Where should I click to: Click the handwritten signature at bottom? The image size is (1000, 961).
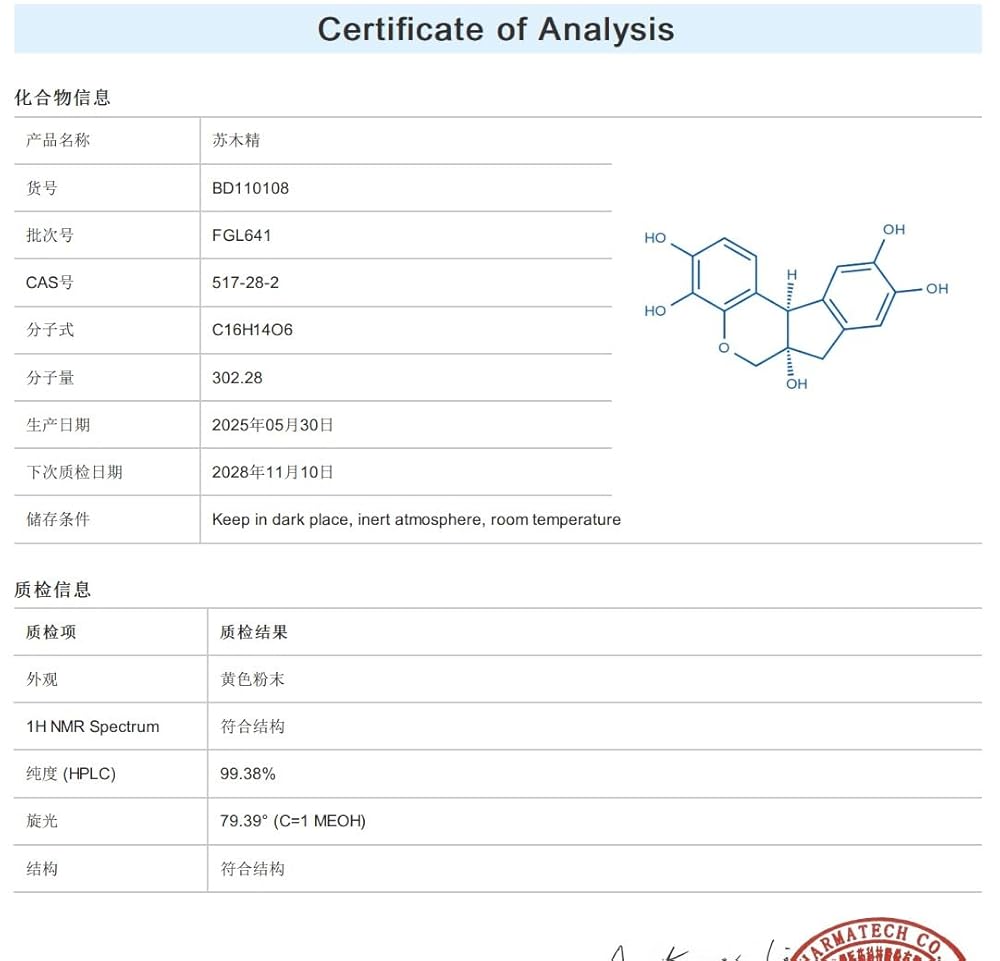tap(690, 948)
